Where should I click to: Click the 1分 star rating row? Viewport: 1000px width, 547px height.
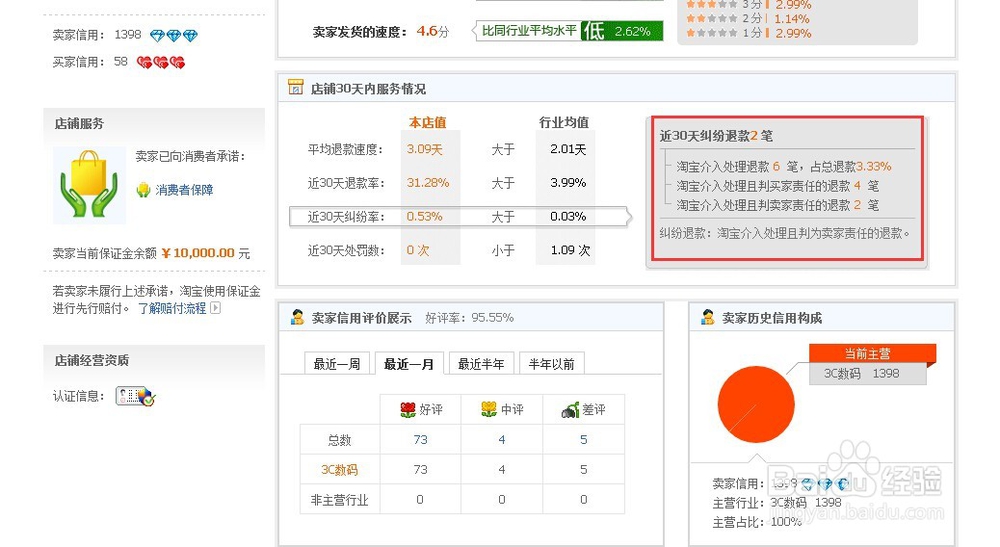click(x=748, y=33)
